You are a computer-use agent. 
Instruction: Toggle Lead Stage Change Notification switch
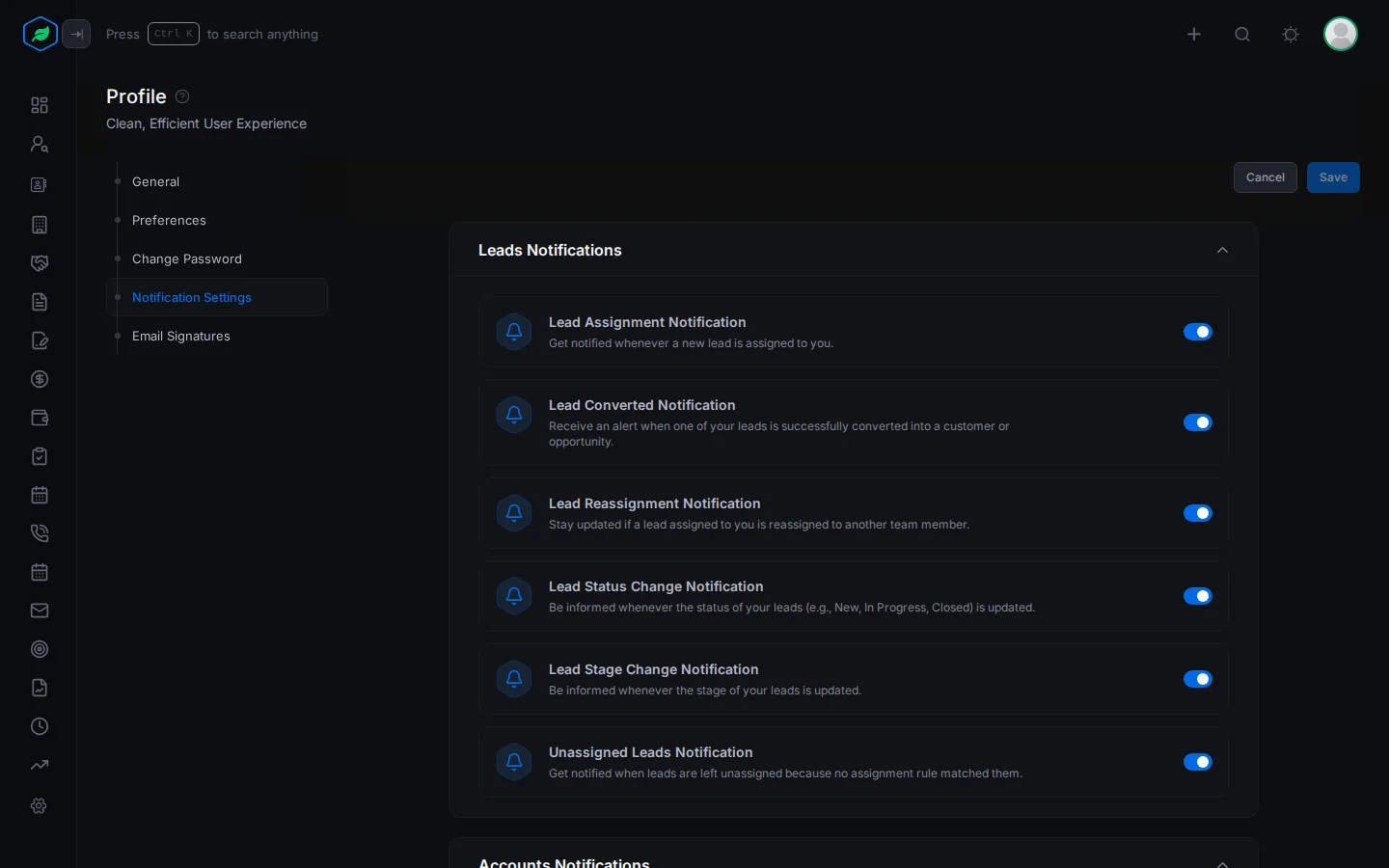point(1198,679)
